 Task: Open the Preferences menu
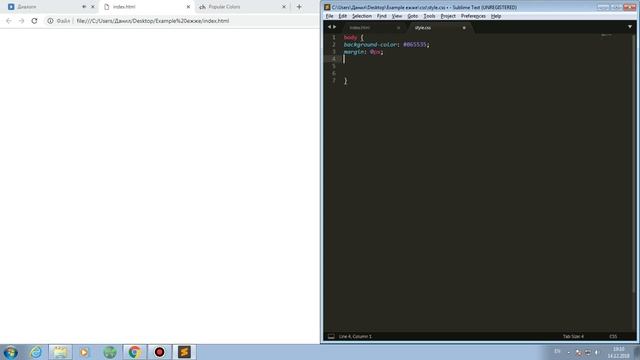[x=473, y=16]
